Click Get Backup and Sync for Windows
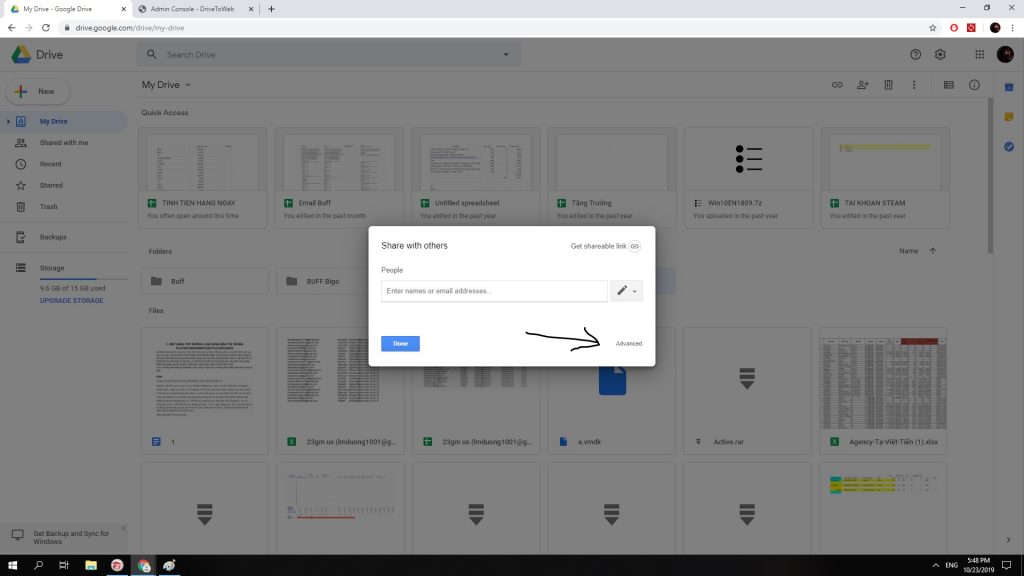Screen dimensions: 1024x576 [x=71, y=537]
